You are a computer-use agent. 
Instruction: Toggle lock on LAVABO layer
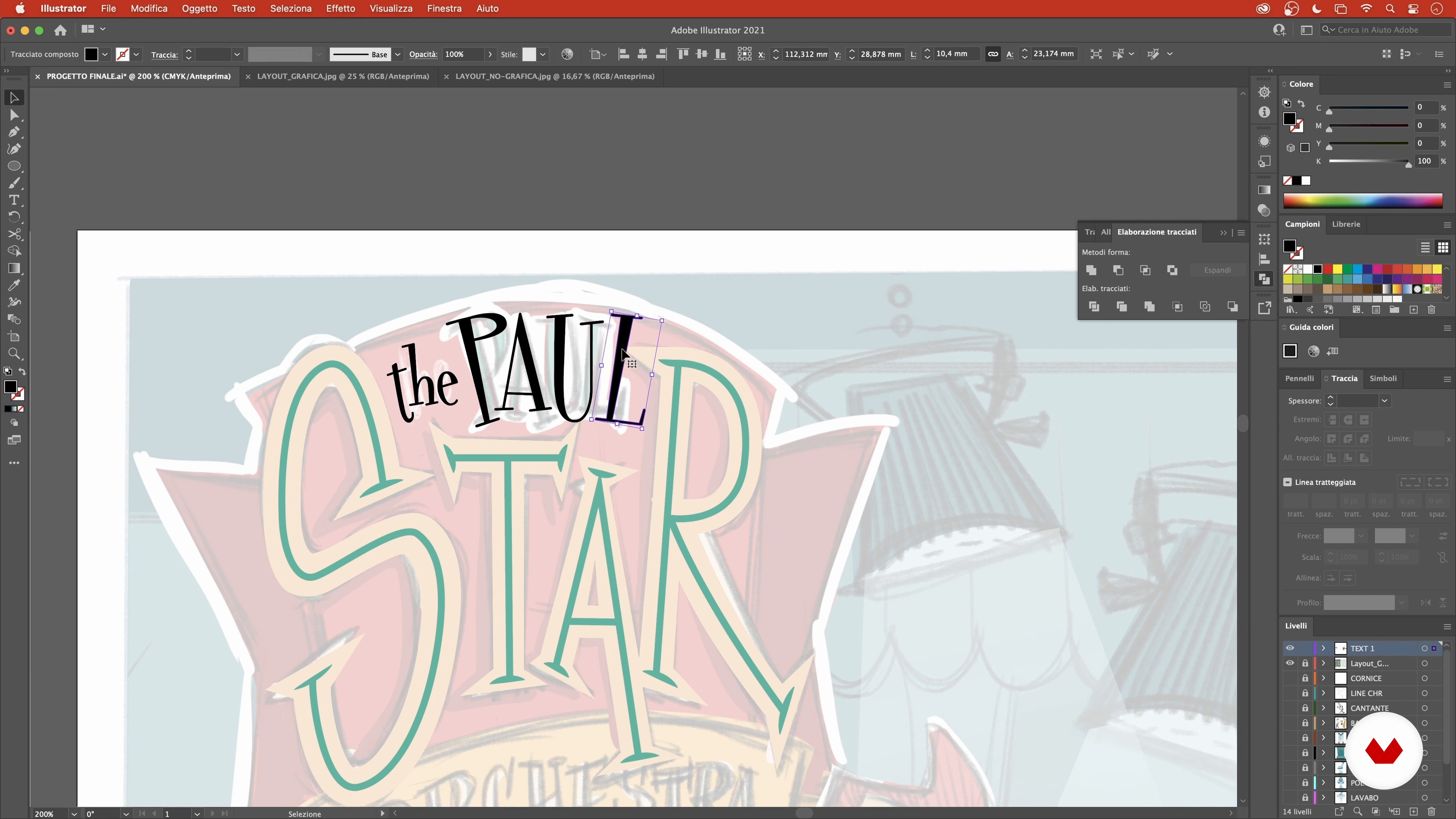(x=1305, y=797)
